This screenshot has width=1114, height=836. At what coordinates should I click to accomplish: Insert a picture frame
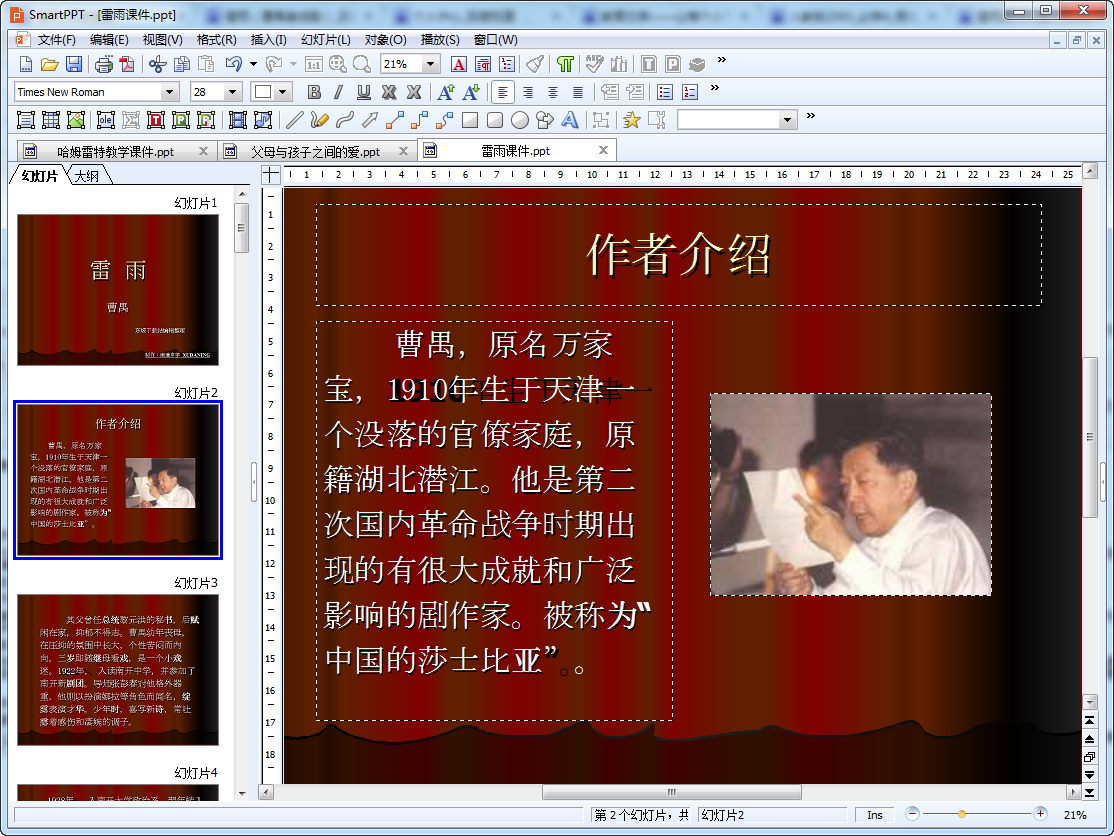pos(76,120)
